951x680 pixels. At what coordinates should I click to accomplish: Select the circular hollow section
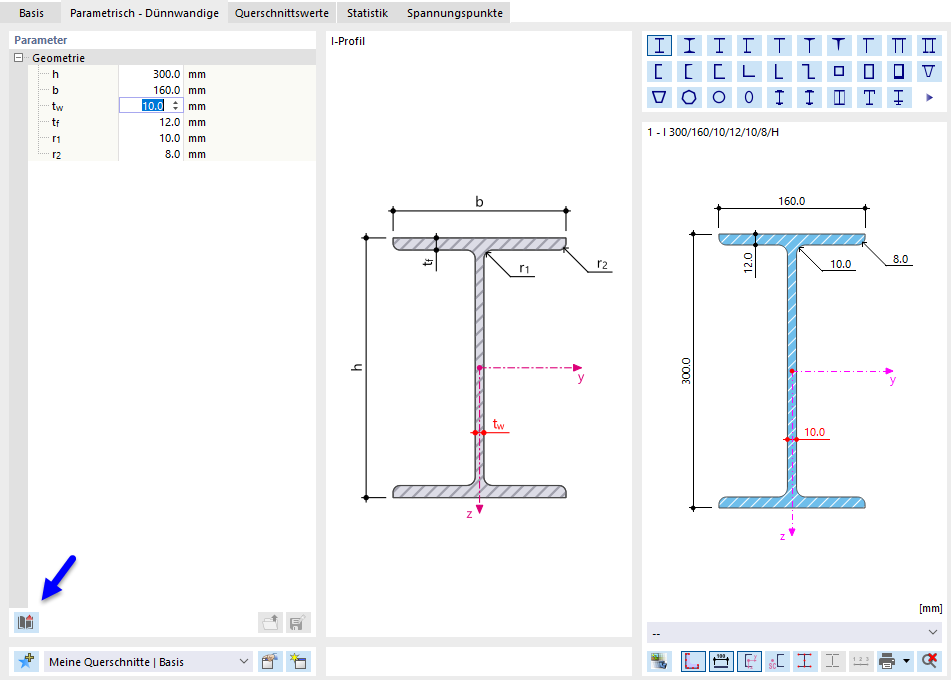[719, 97]
